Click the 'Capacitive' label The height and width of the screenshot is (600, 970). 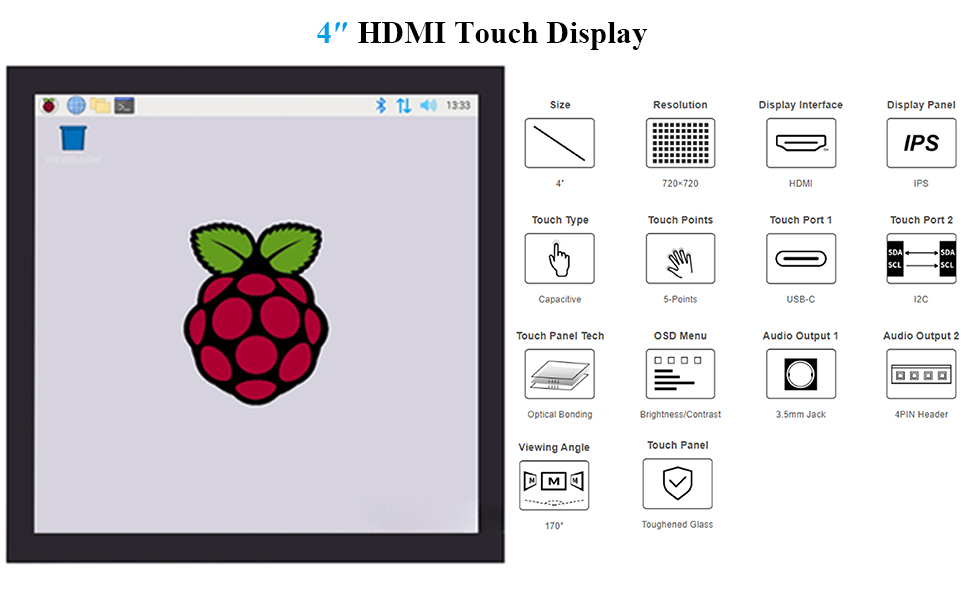(559, 299)
